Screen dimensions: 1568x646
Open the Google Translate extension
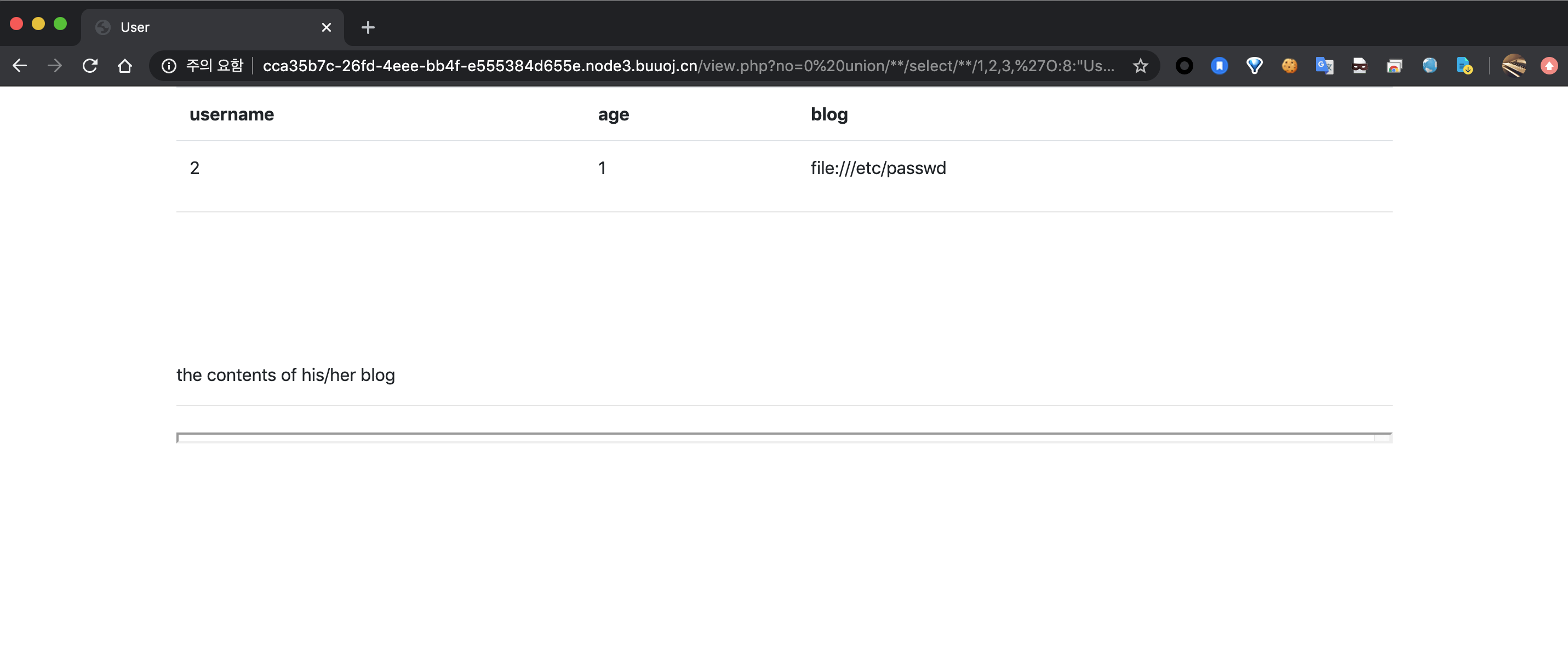click(1324, 66)
